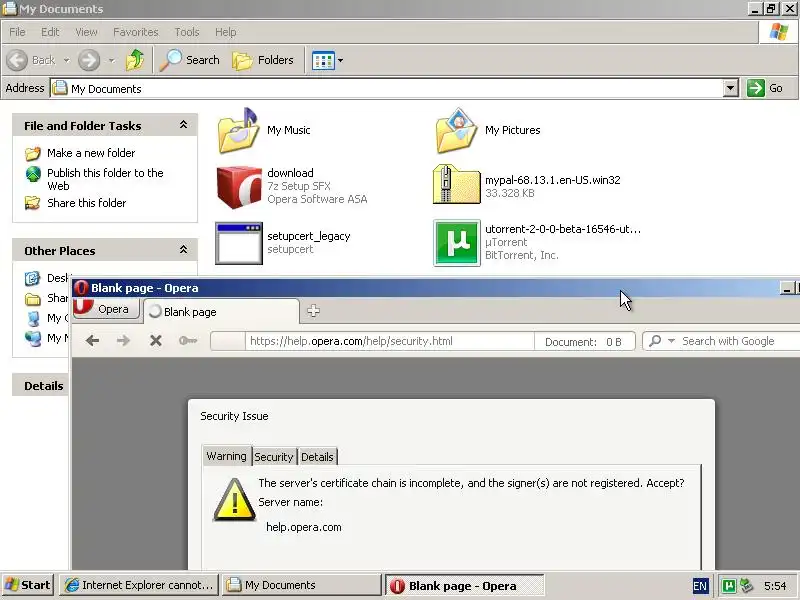Click the Start button
The width and height of the screenshot is (800, 600).
tap(28, 585)
